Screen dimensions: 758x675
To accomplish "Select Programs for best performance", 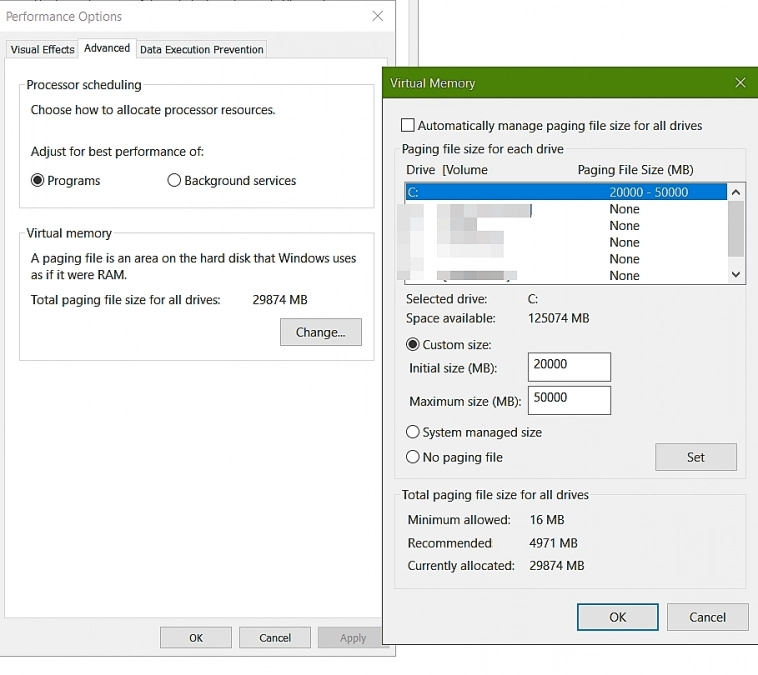I will 38,181.
